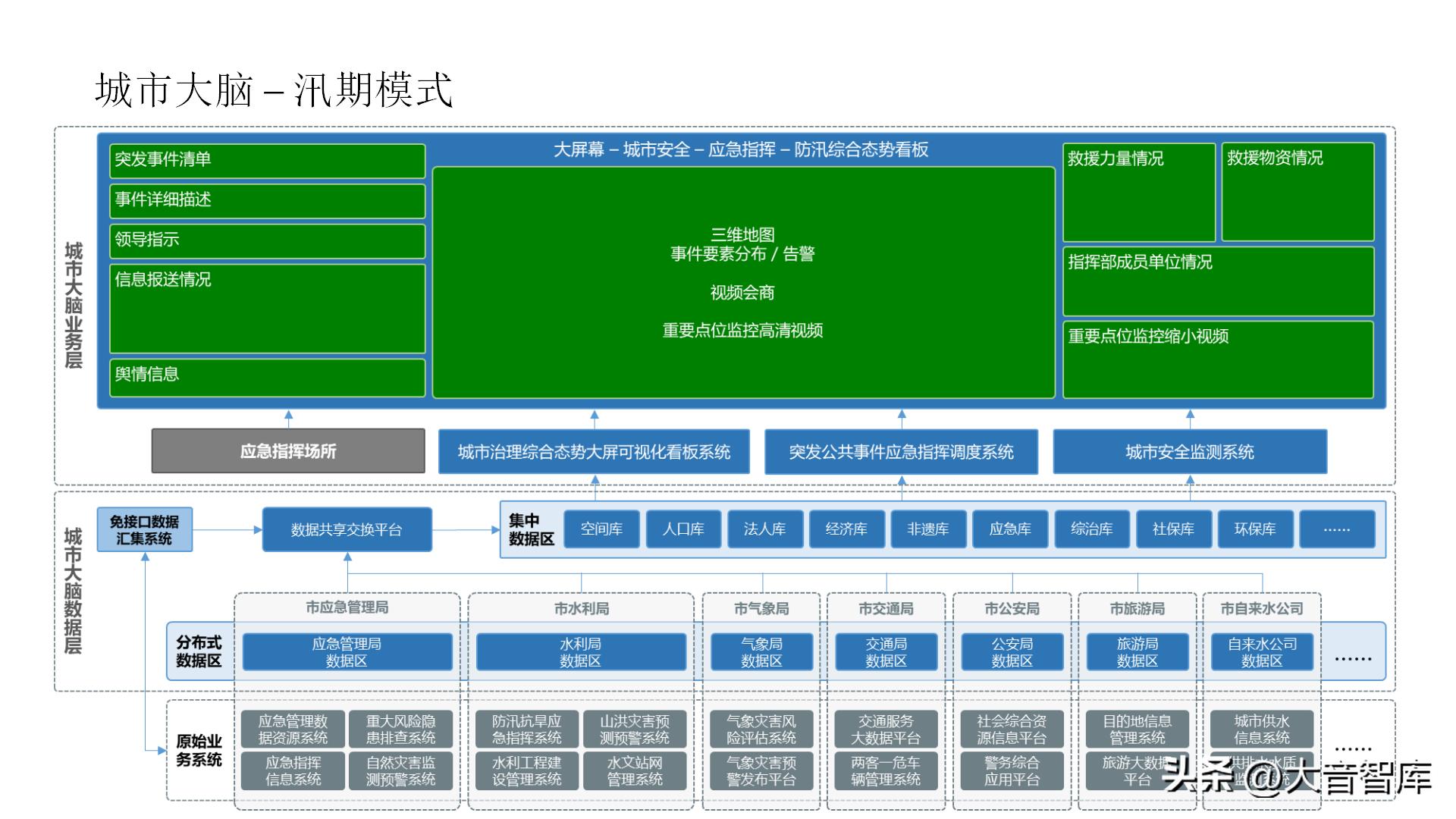Viewport: 1456px width, 819px height.
Task: Open the 数据共享交换平台 block
Action: click(347, 530)
